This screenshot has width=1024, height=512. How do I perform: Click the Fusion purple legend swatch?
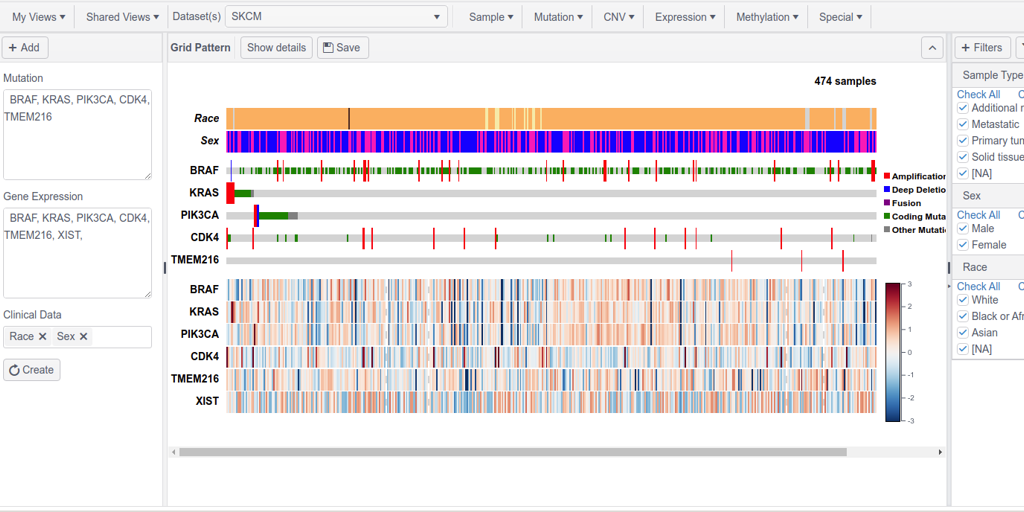[x=887, y=203]
